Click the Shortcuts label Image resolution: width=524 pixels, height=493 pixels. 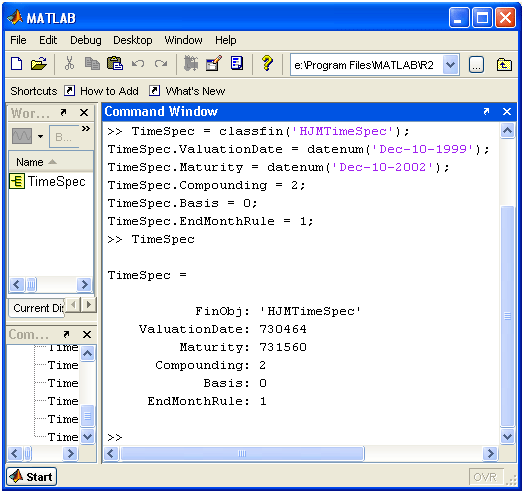click(x=34, y=91)
